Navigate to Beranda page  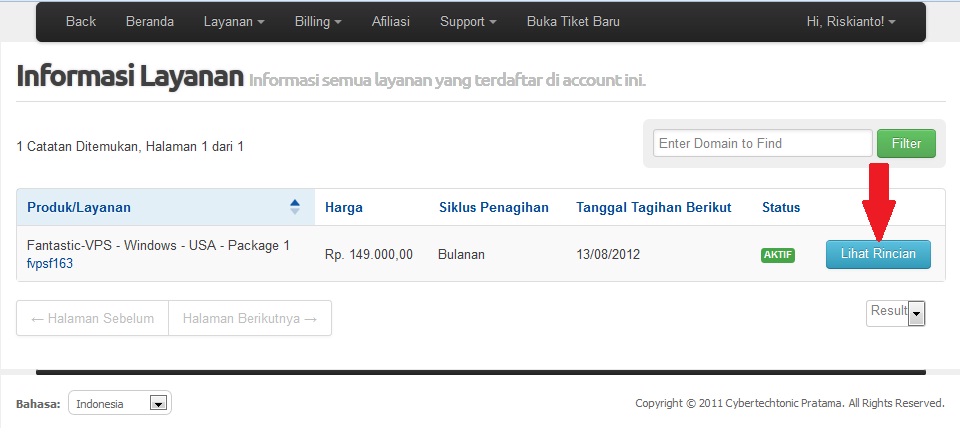click(x=150, y=21)
